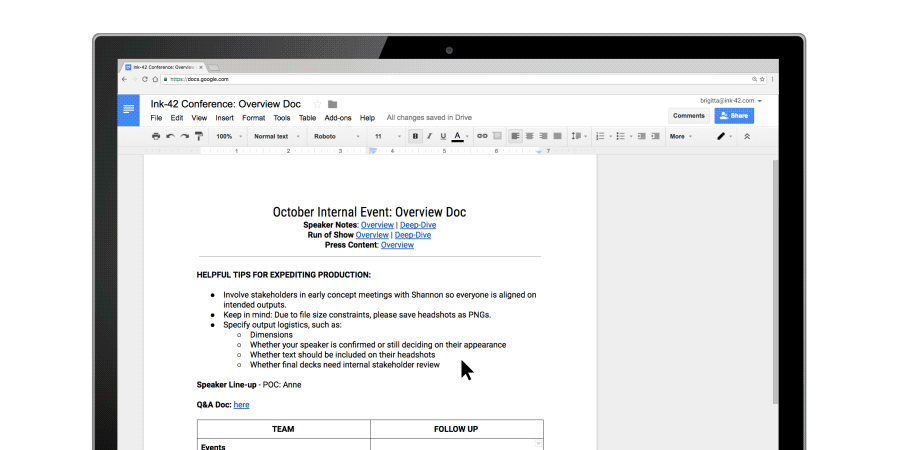Star this document
This screenshot has height=450, width=900.
coord(317,104)
